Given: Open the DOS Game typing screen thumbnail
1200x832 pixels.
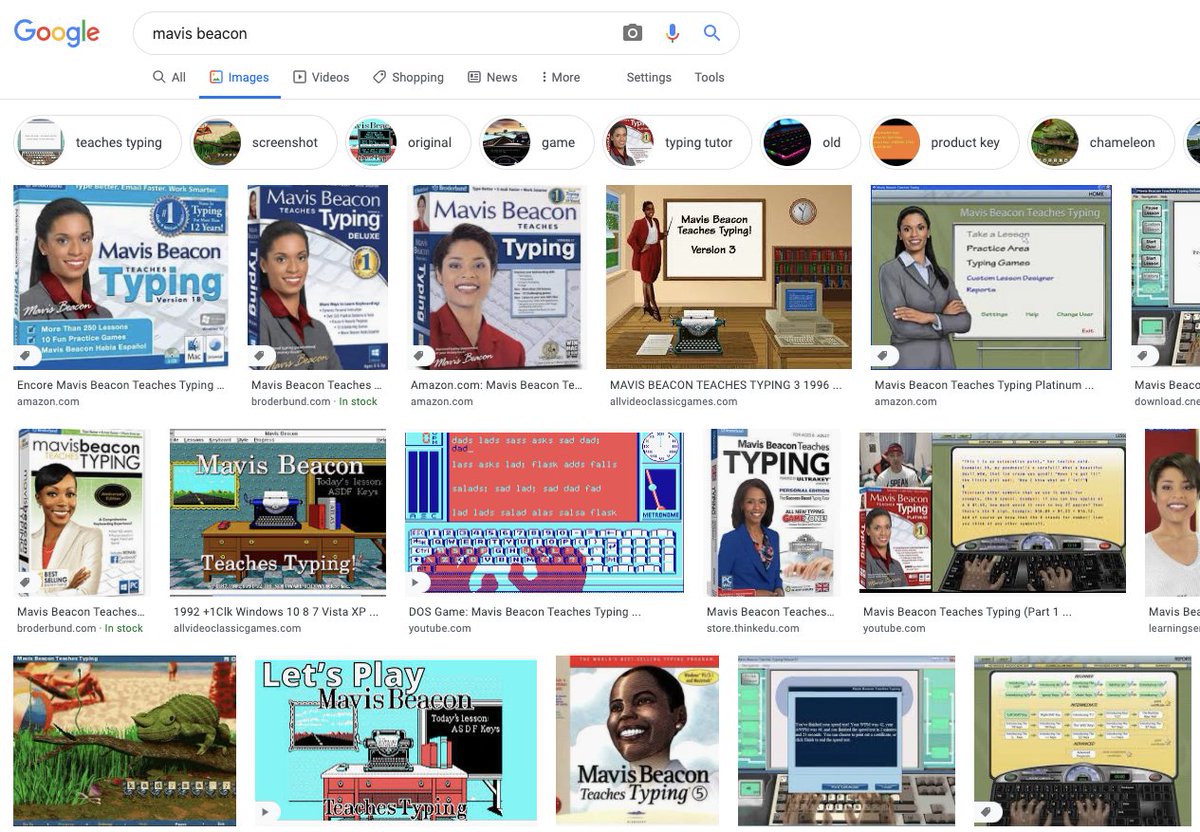Looking at the screenshot, I should coord(544,513).
